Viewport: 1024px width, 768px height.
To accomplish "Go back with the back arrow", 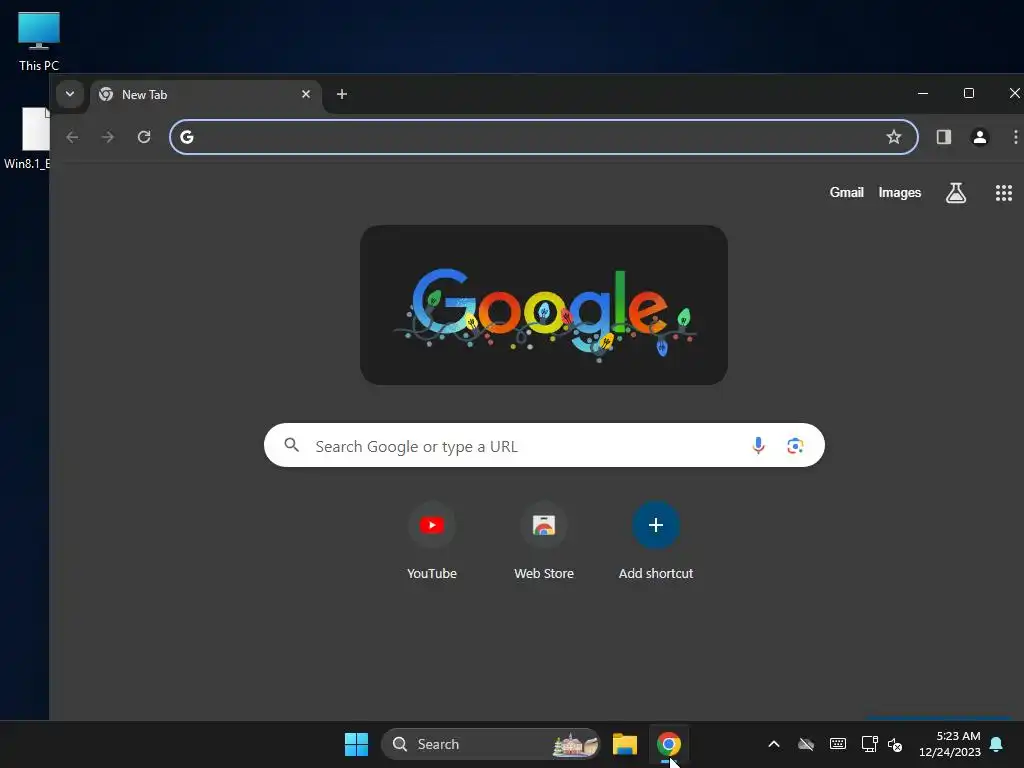I will coord(72,137).
